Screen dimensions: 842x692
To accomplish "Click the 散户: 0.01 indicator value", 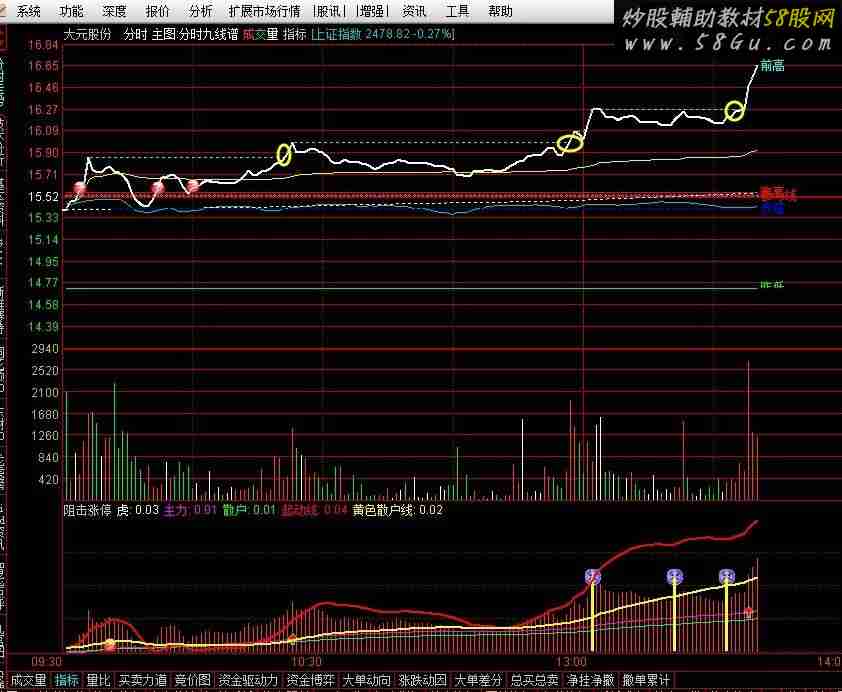I will [249, 509].
